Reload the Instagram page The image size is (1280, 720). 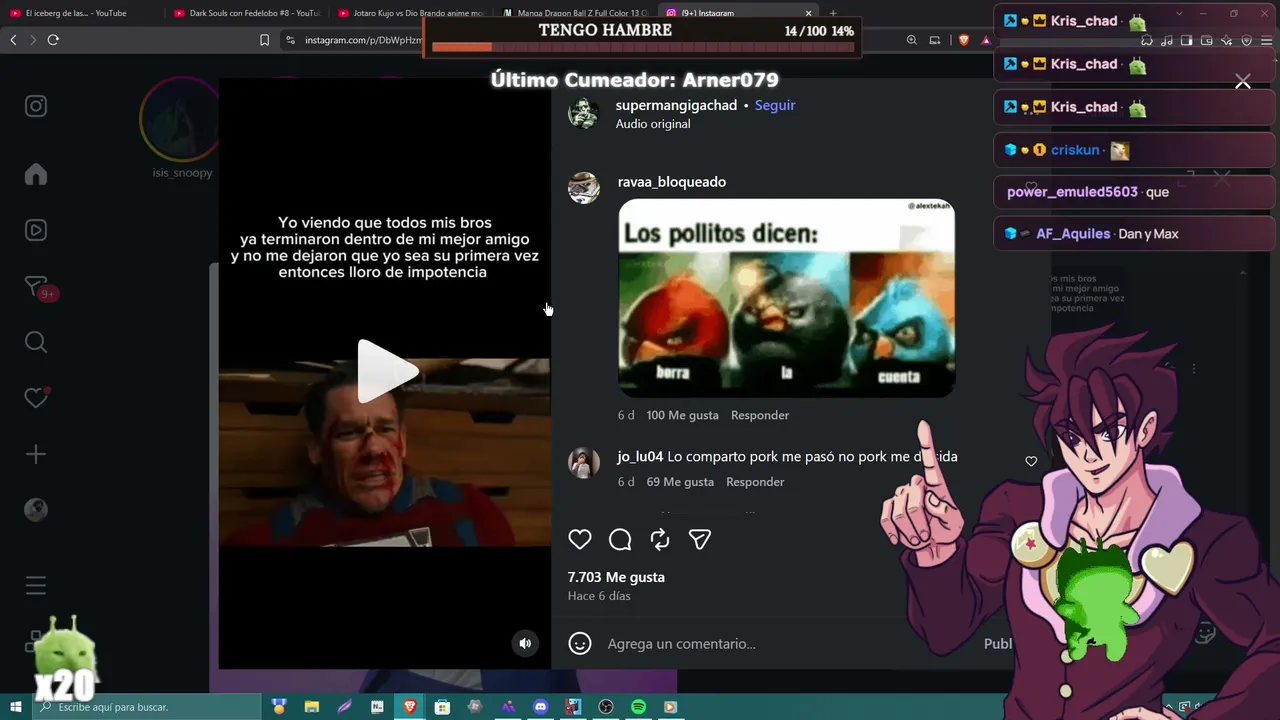53,40
